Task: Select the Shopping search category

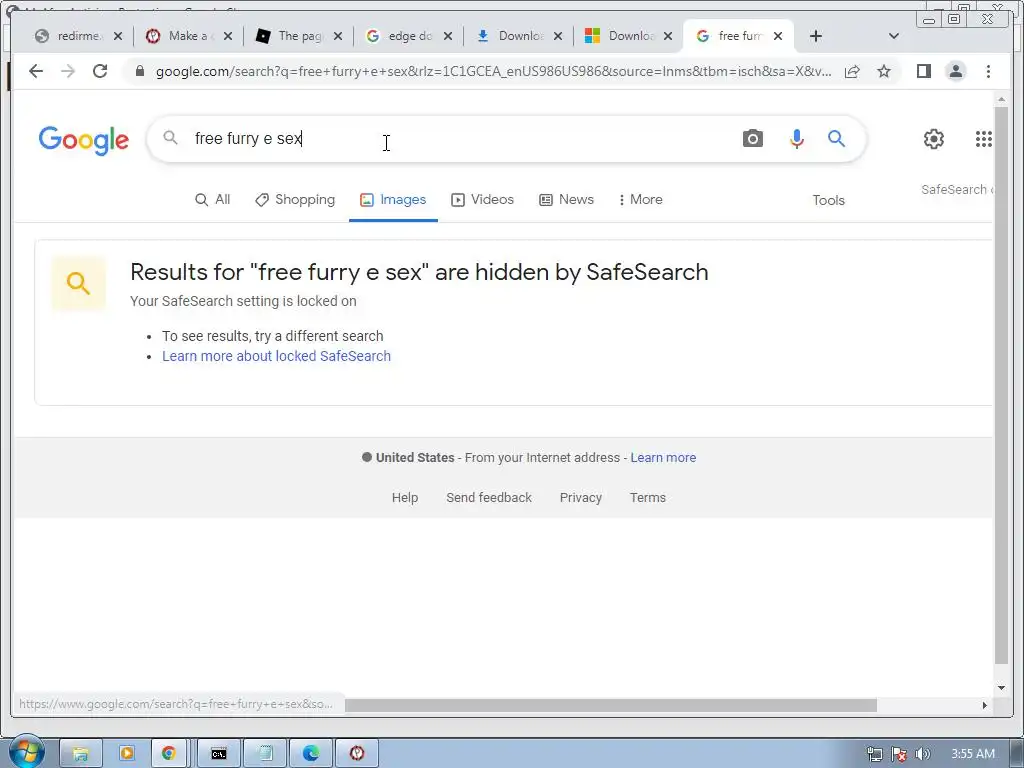Action: [295, 199]
